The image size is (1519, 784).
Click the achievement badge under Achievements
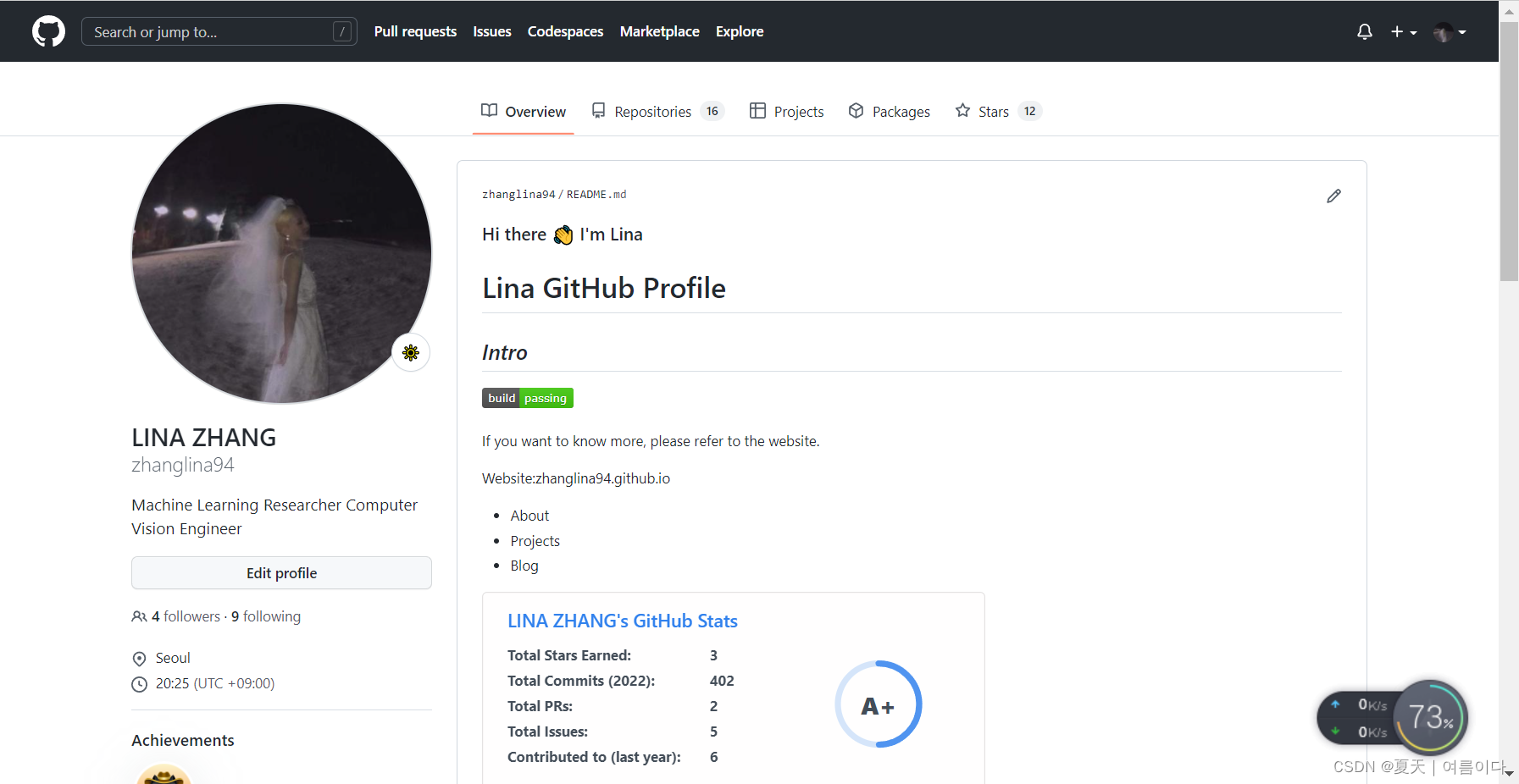pyautogui.click(x=164, y=774)
